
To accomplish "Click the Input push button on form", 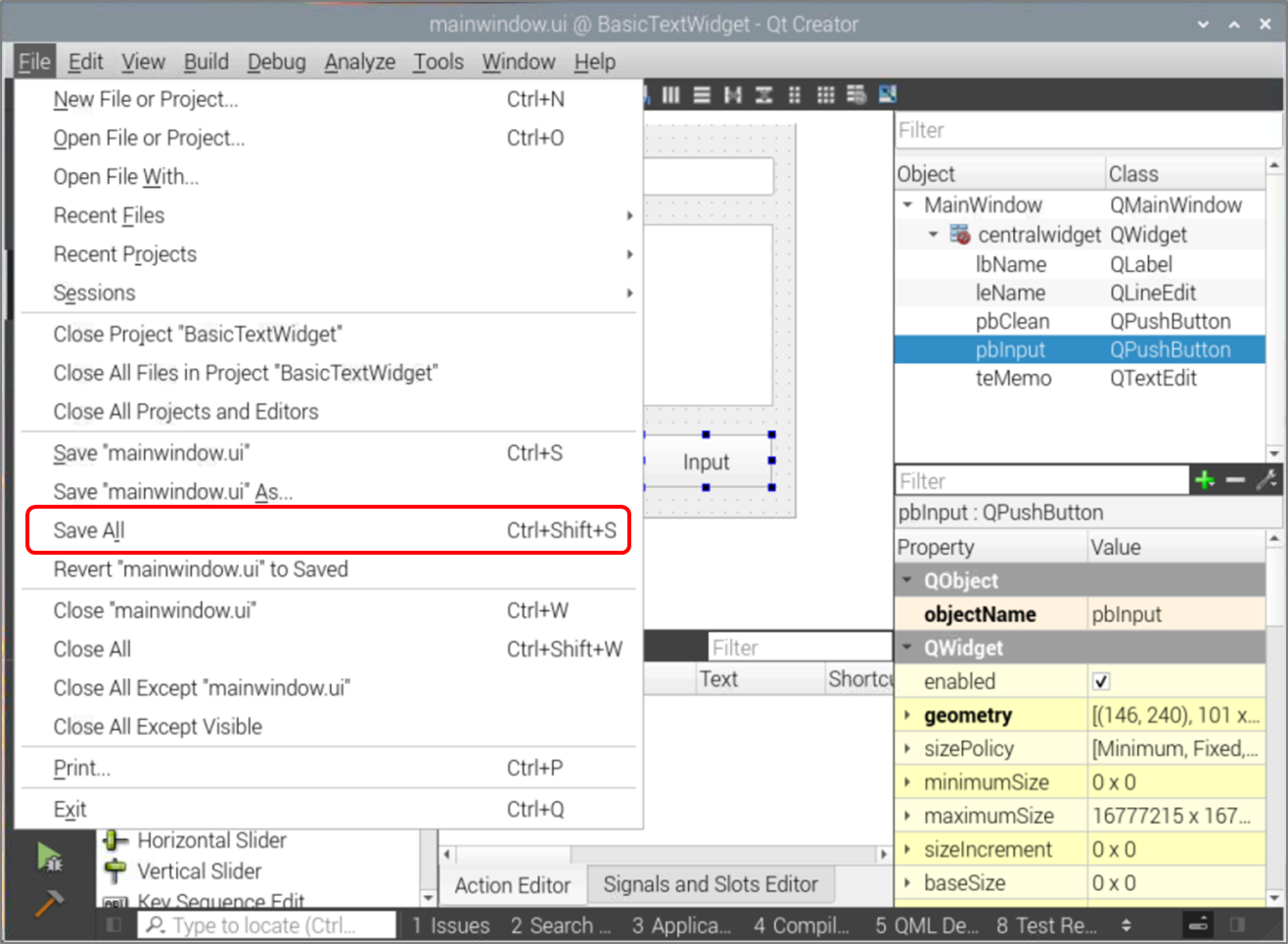I will 707,461.
